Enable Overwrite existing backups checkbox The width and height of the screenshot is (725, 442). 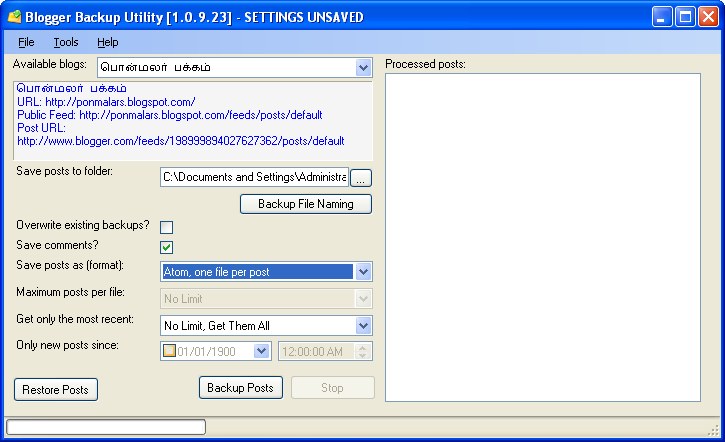coord(166,227)
